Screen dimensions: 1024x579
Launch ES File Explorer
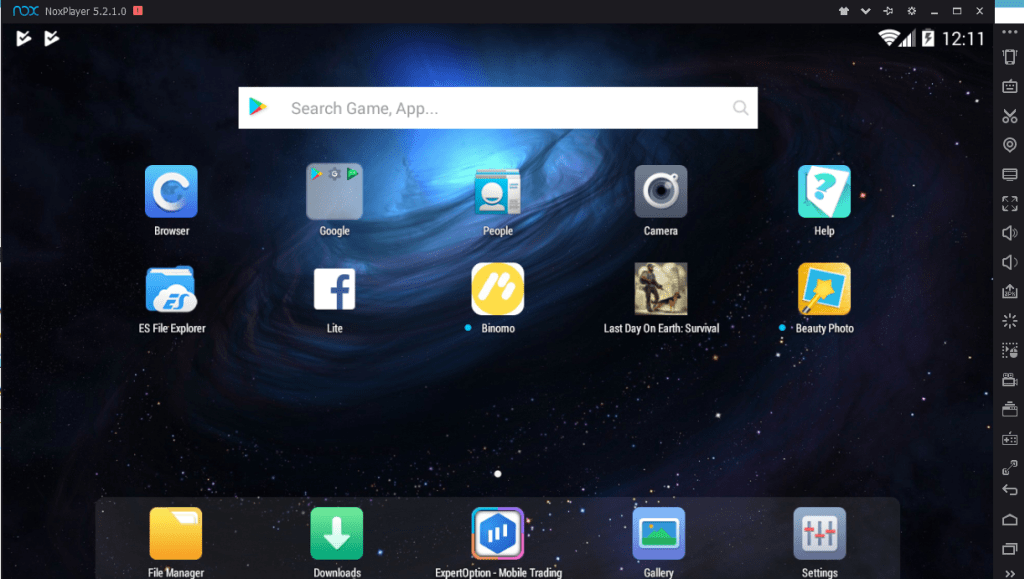171,289
